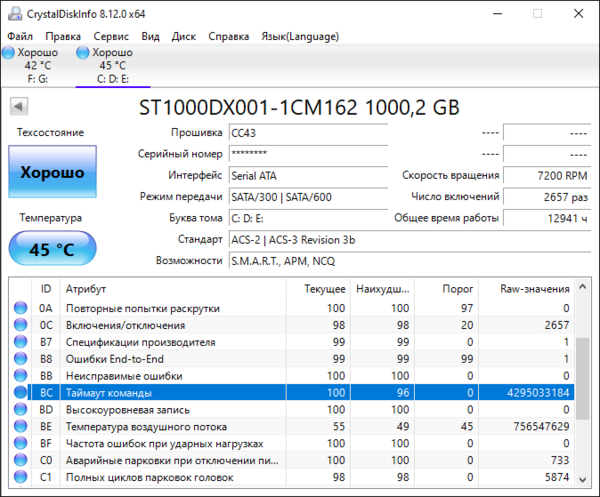Image resolution: width=600 pixels, height=497 pixels.
Task: Select disk tab Хорошо 45 °C
Action: click(x=112, y=65)
